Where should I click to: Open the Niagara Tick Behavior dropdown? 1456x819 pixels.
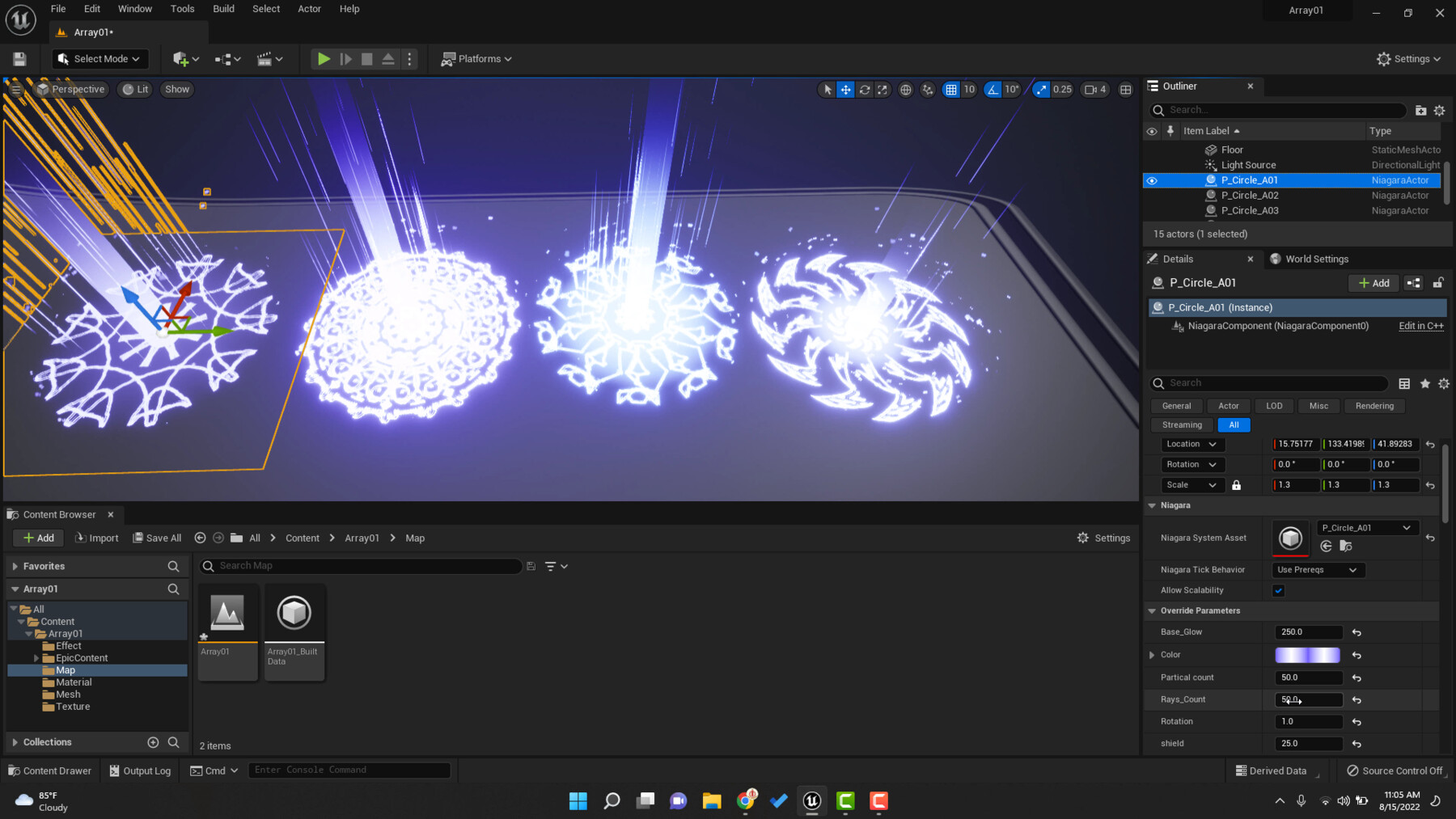(1317, 570)
